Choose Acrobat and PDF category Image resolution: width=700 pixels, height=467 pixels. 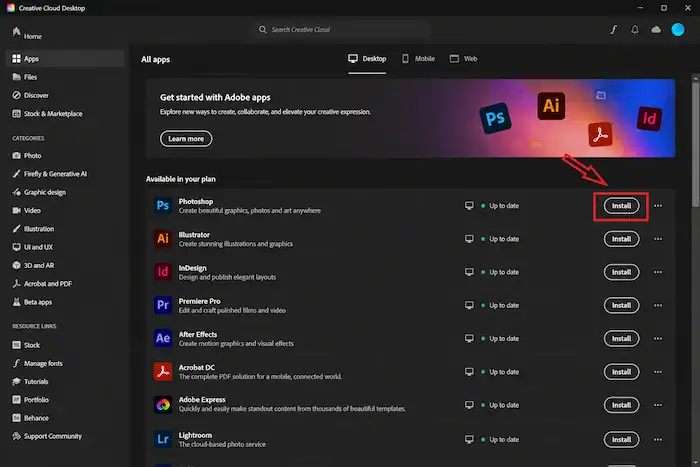click(42, 284)
